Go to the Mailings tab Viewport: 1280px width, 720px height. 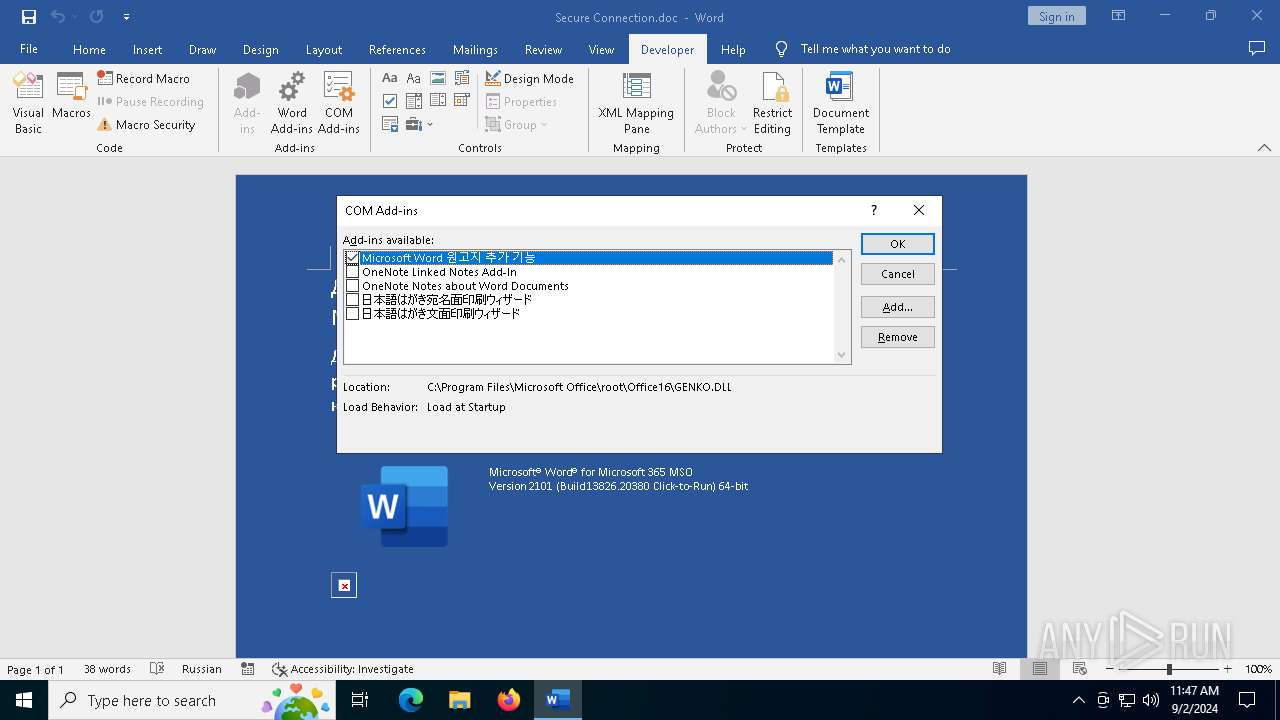(475, 49)
